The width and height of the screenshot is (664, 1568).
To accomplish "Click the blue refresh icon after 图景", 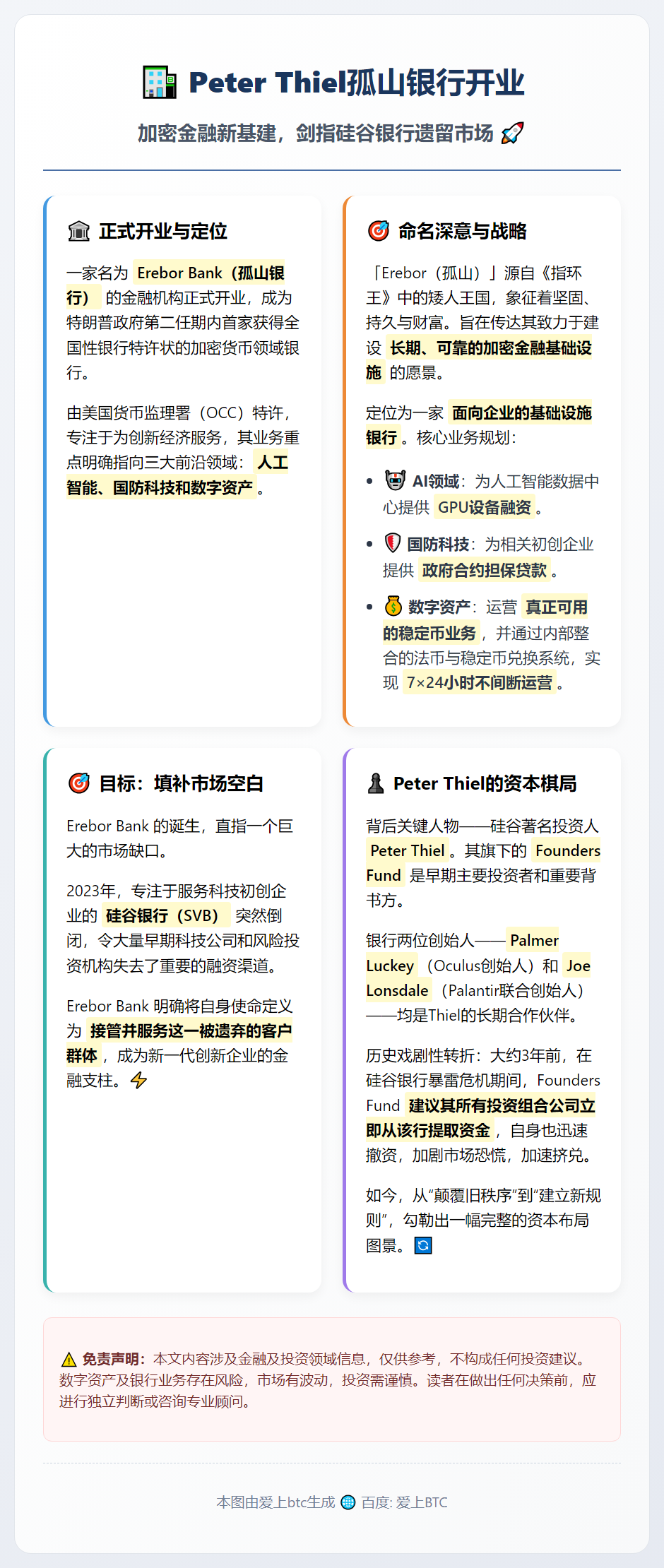I will click(x=422, y=1245).
